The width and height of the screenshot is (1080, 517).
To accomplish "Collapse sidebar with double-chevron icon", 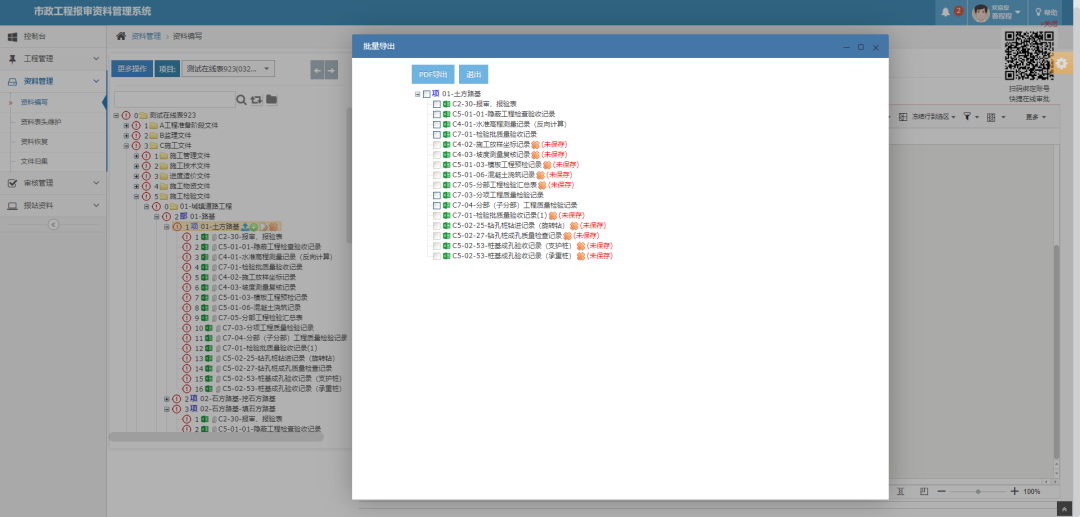I will (x=53, y=224).
